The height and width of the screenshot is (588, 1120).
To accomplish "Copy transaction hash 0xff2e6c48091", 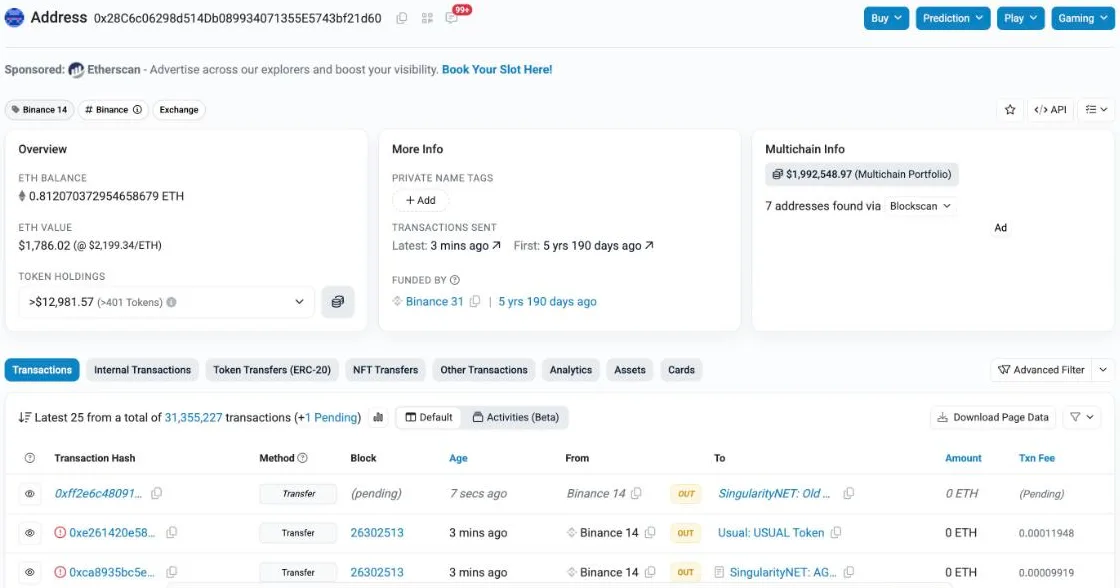I will (x=156, y=493).
